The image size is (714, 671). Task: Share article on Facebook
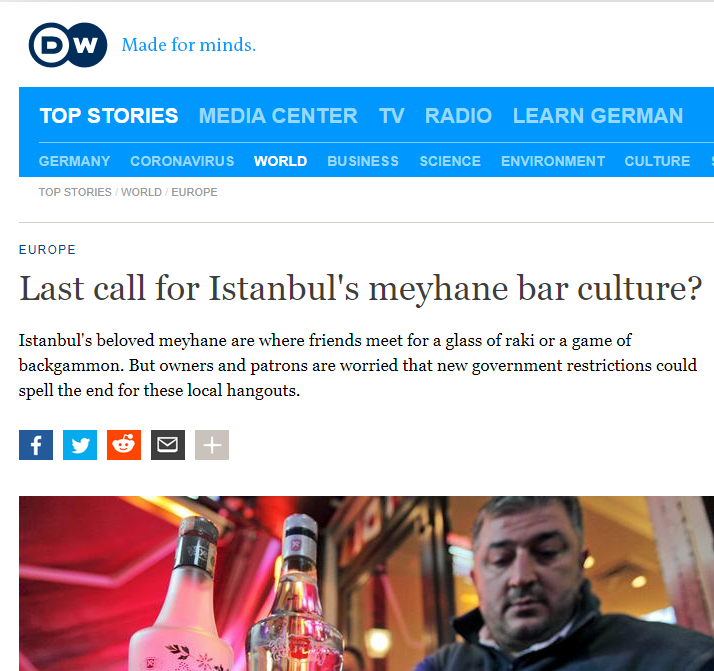[36, 445]
